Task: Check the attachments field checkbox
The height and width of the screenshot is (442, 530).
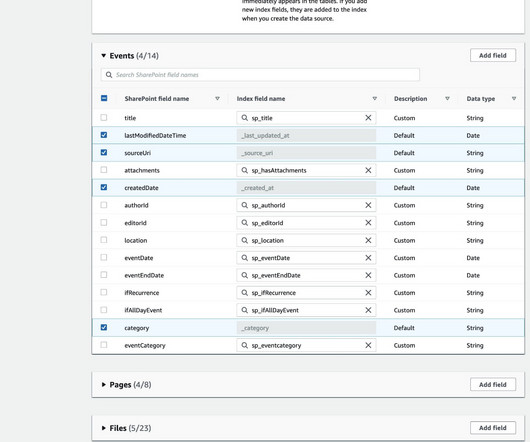Action: click(x=104, y=170)
